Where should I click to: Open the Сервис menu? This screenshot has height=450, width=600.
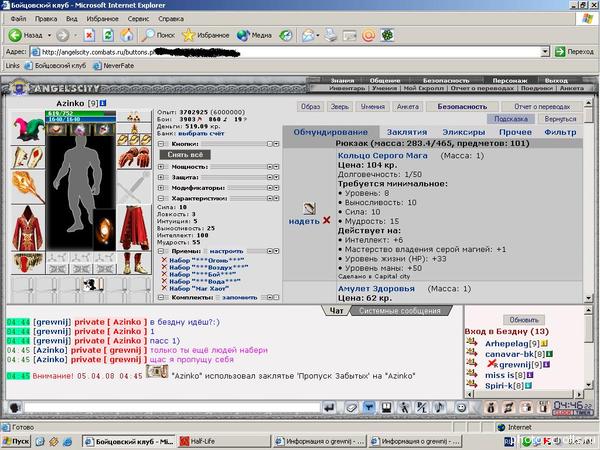tap(138, 19)
